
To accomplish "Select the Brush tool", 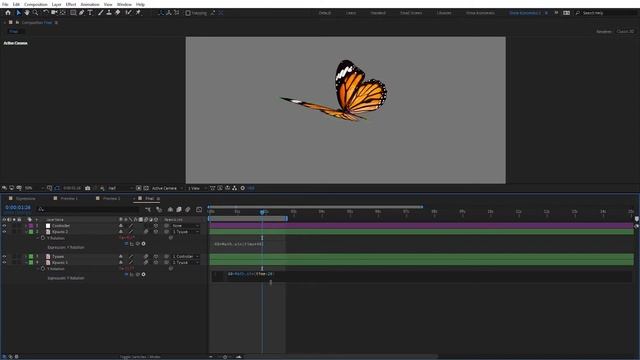I will click(x=100, y=13).
